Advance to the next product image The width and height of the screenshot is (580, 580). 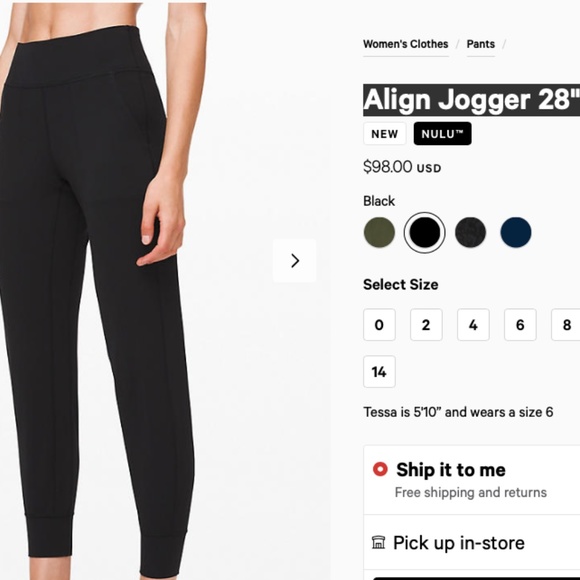coord(294,261)
